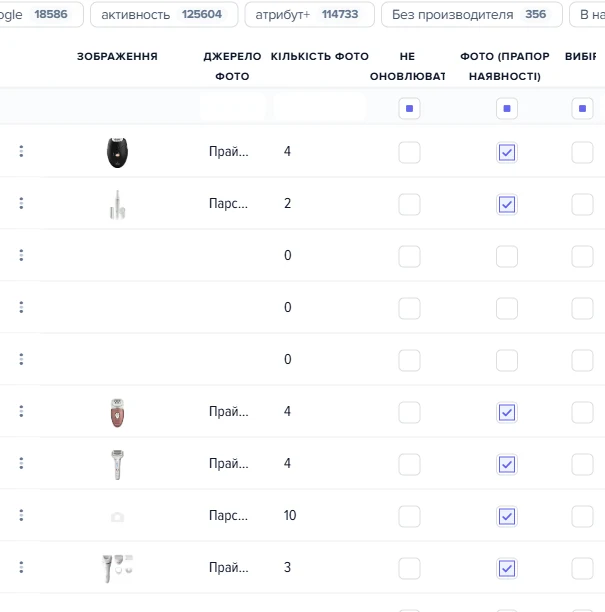This screenshot has height=612, width=605.
Task: Uncheck photo flag for row with 2 photos
Action: pyautogui.click(x=507, y=204)
